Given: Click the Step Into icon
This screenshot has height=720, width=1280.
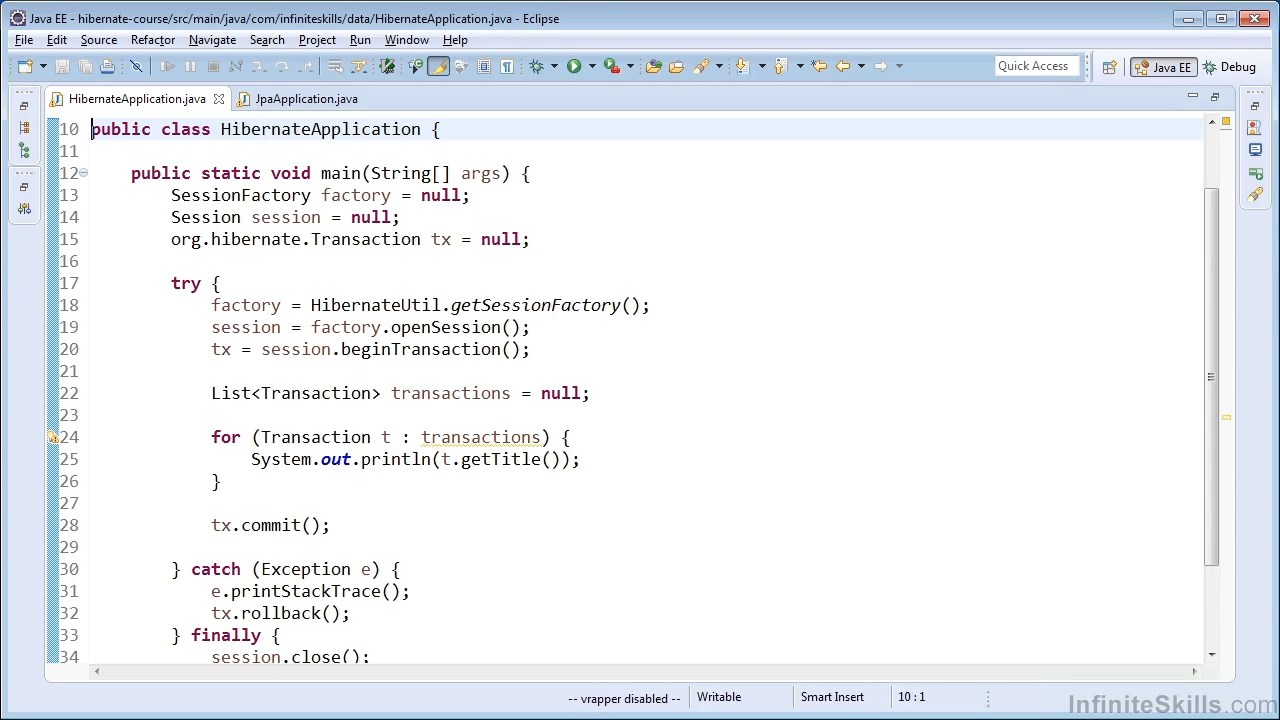Looking at the screenshot, I should 259,66.
